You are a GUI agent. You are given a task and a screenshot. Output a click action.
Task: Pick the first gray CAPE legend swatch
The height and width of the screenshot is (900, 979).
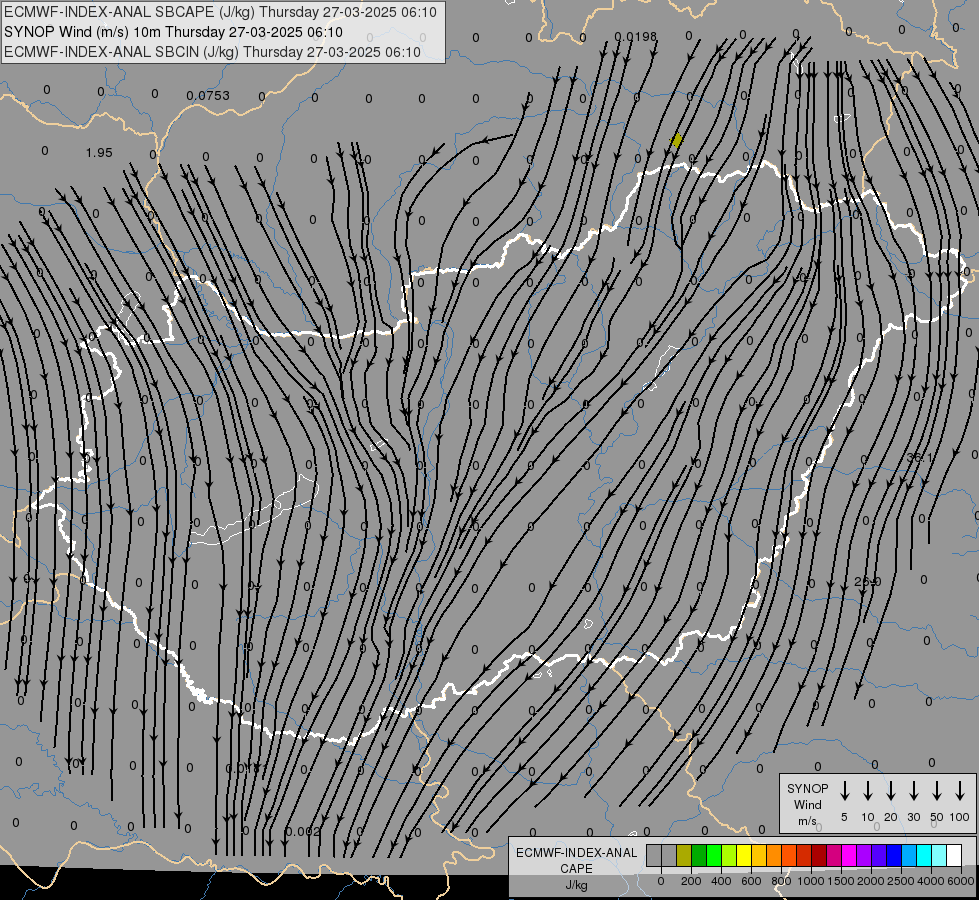(x=654, y=855)
